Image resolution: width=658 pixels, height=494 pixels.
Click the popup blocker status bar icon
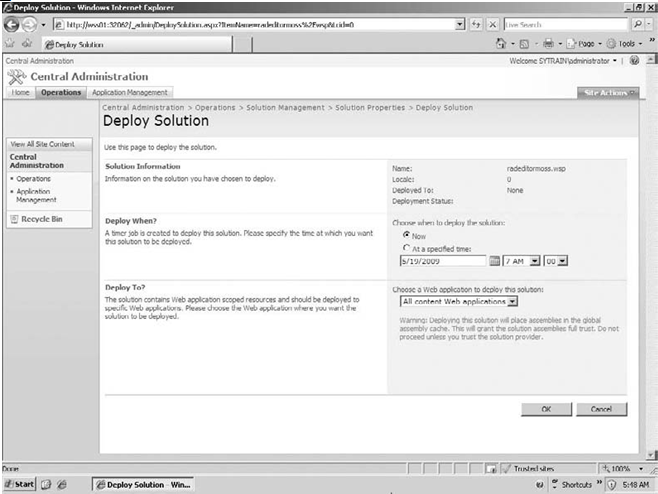[x=491, y=468]
